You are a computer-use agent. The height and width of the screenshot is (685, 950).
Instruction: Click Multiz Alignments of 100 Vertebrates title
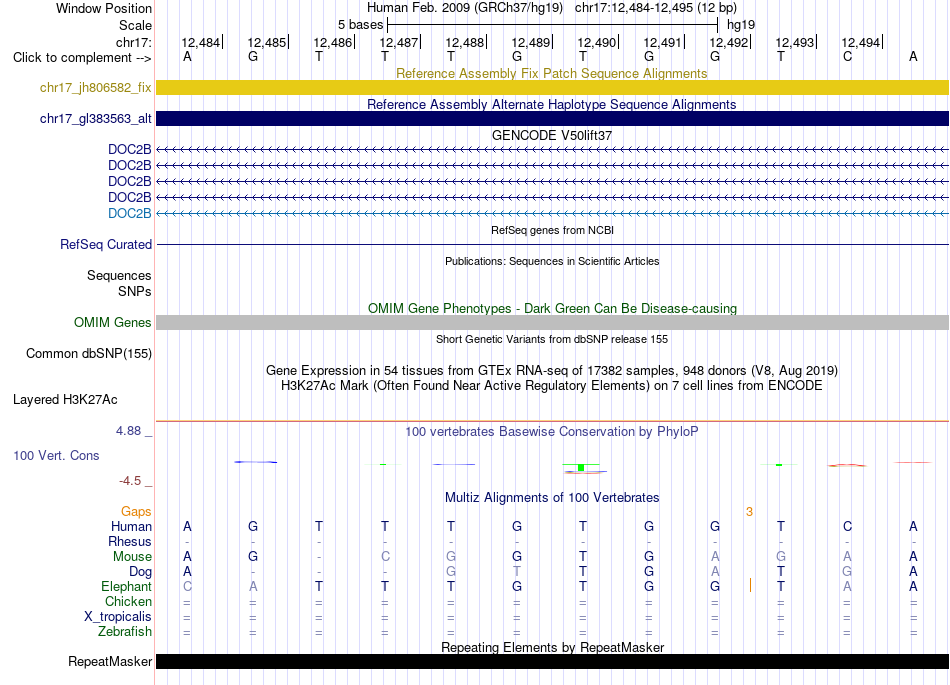coord(552,497)
